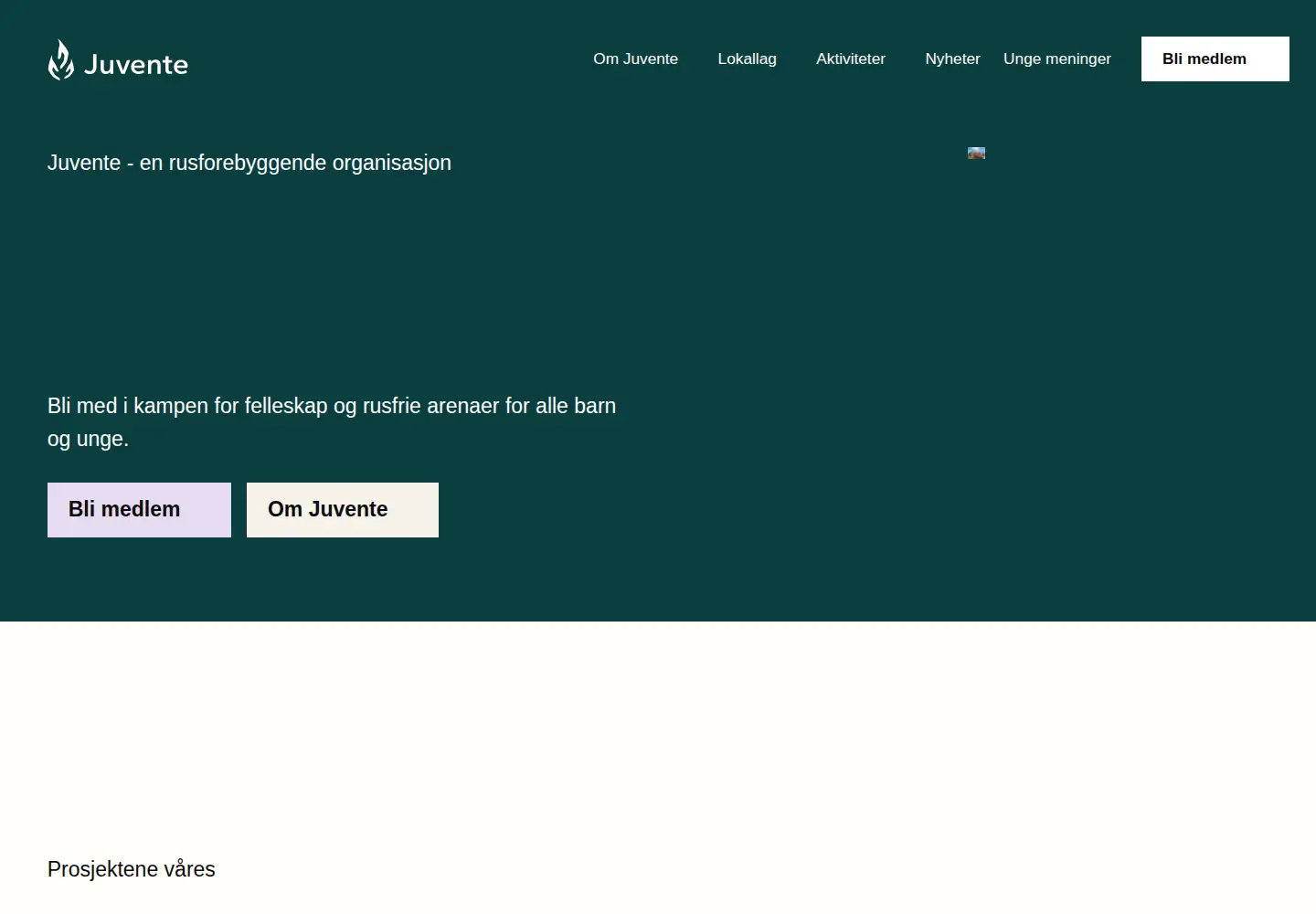Open the Nyheter navigation link
This screenshot has height=914, width=1316.
(952, 58)
